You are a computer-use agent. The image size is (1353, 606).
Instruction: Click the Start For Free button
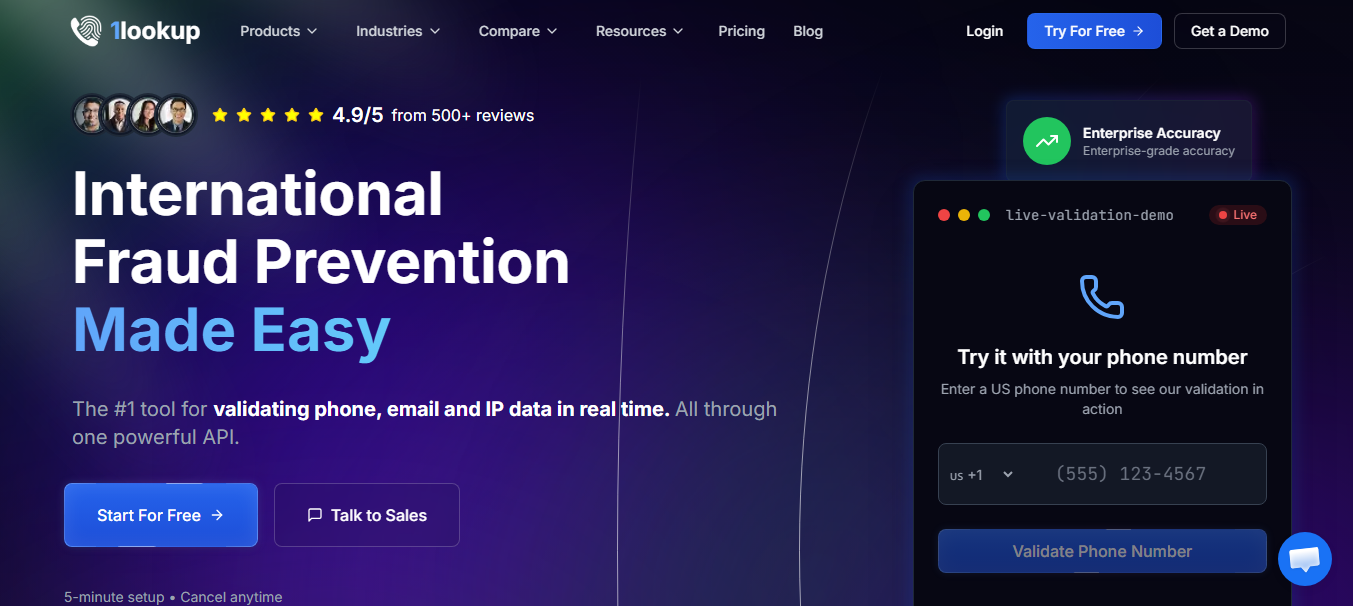coord(161,515)
